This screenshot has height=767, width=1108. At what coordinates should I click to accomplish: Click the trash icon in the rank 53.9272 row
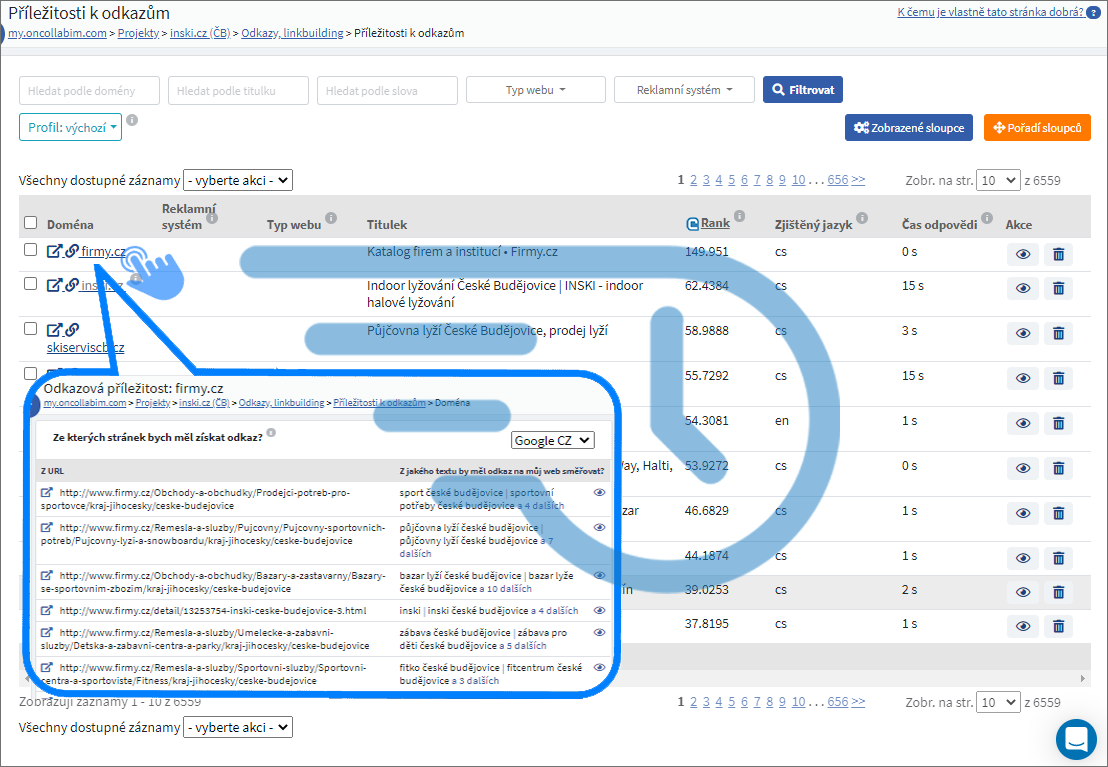(x=1058, y=468)
